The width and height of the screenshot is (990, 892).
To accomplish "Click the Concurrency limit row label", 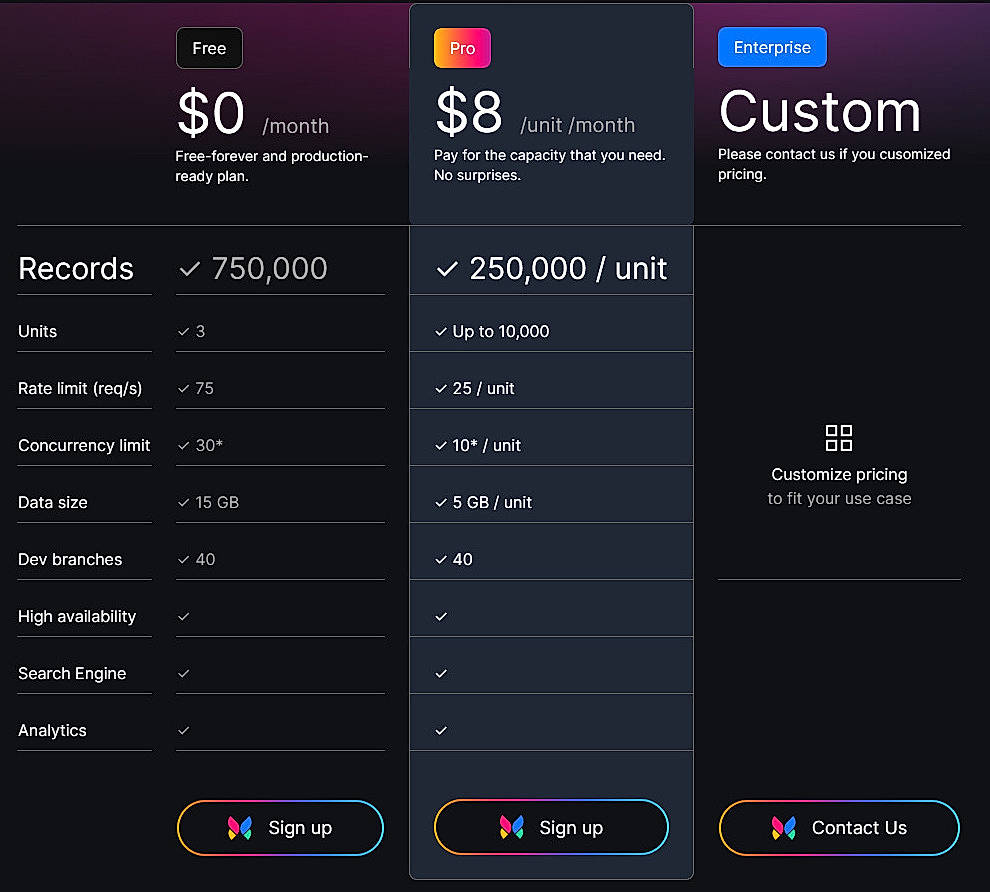I will point(84,445).
